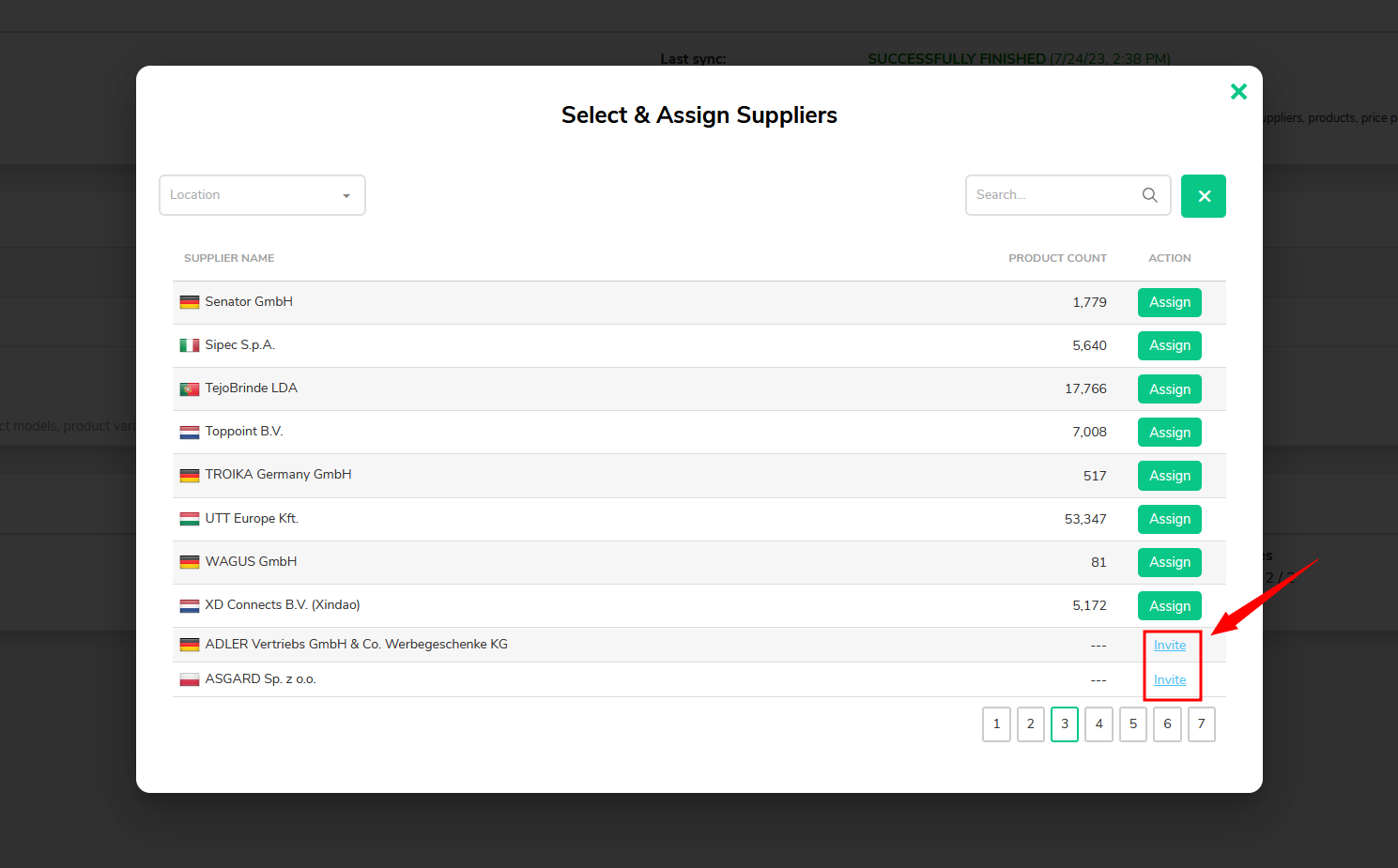1398x868 pixels.
Task: Select the TROIKA Germany GmbH name
Action: [278, 474]
